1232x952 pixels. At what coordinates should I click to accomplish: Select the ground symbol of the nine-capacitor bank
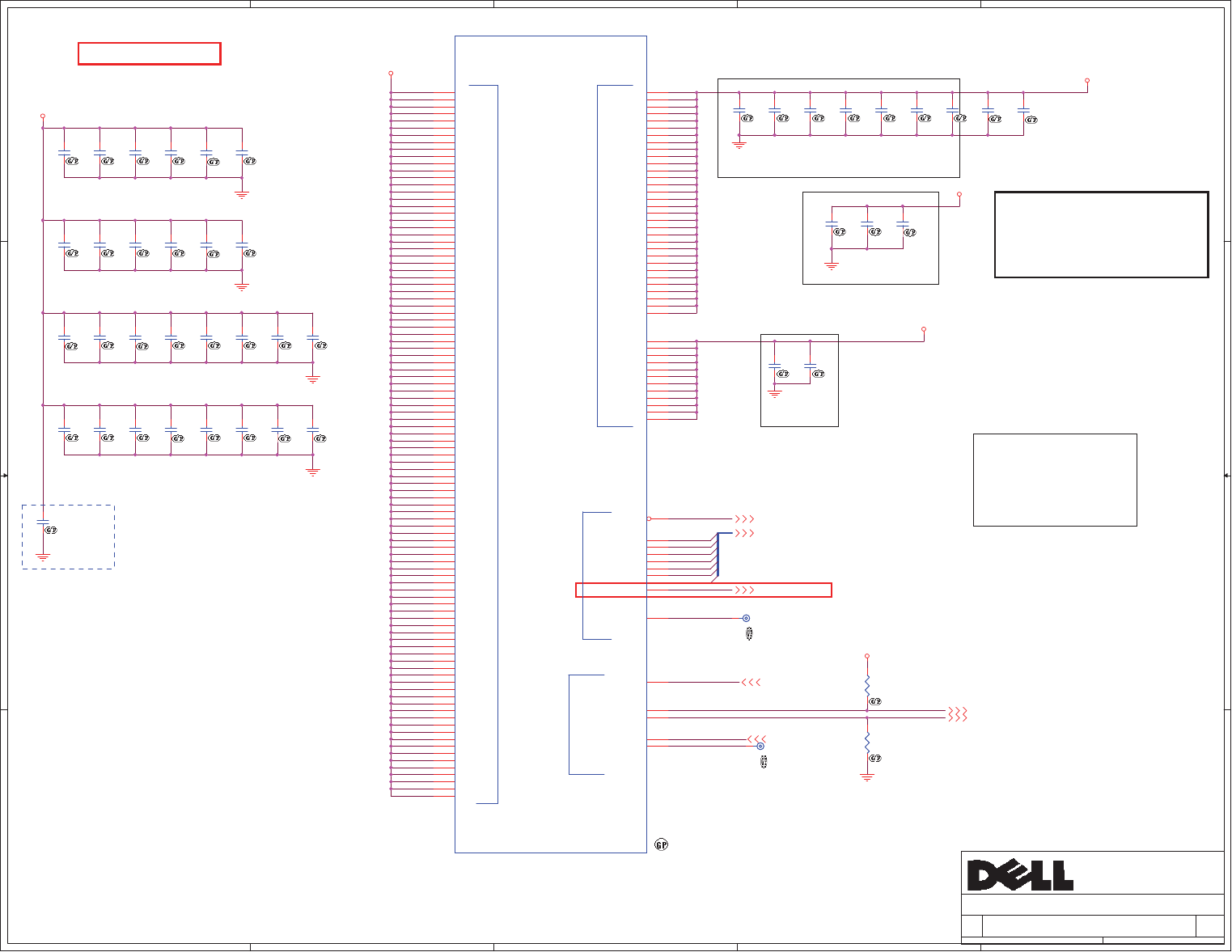(x=739, y=145)
